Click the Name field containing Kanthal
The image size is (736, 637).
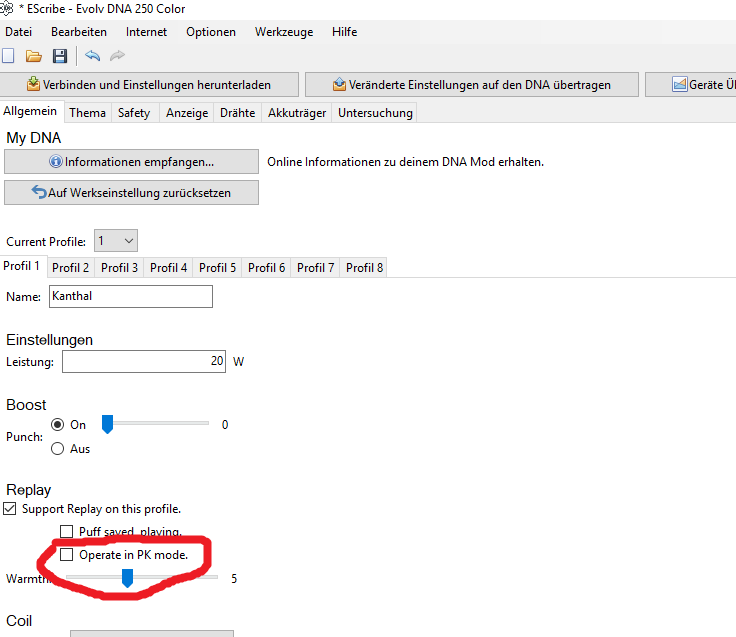point(131,296)
